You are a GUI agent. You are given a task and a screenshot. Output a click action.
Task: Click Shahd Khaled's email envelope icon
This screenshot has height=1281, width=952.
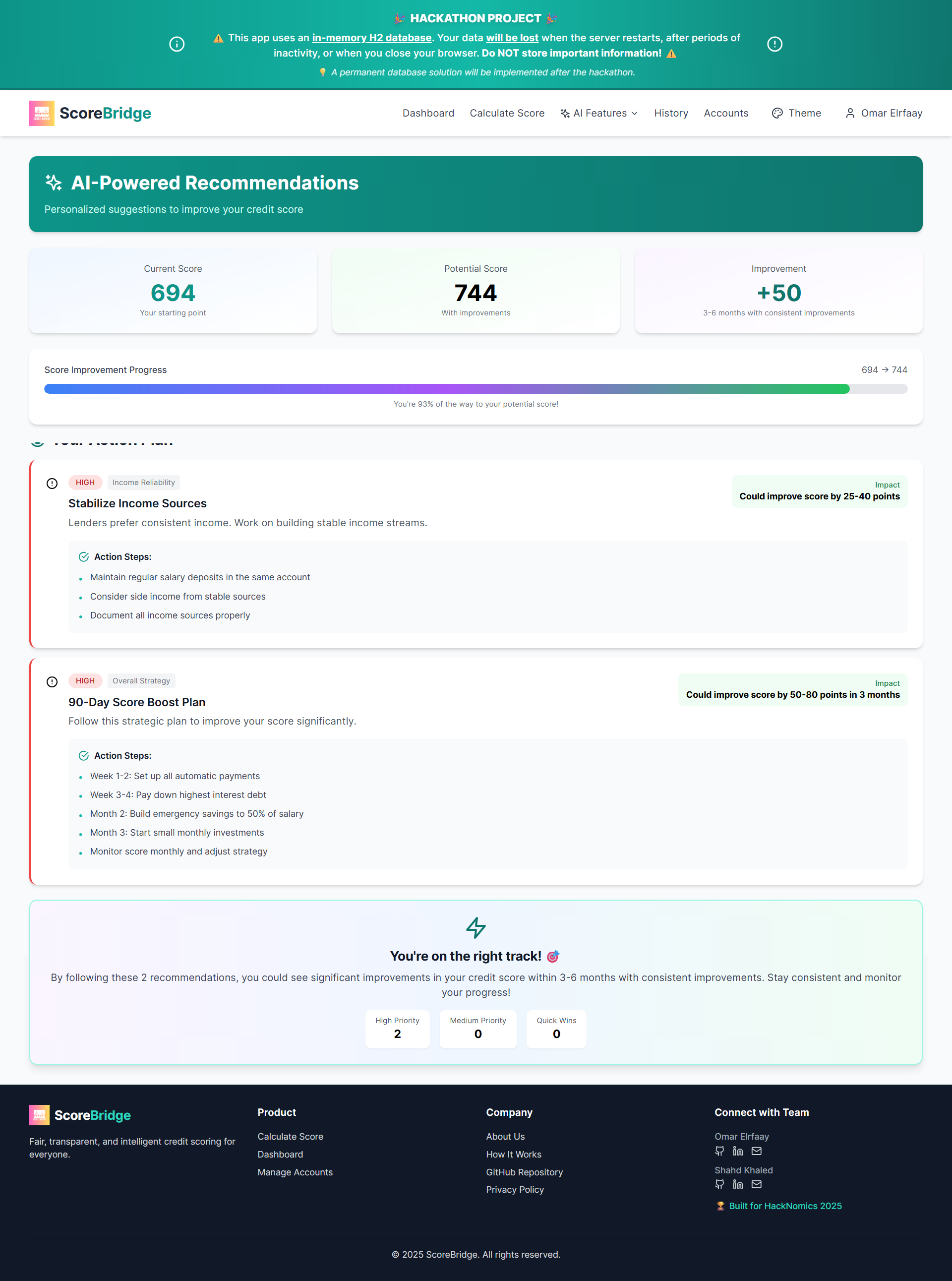pyautogui.click(x=756, y=1184)
